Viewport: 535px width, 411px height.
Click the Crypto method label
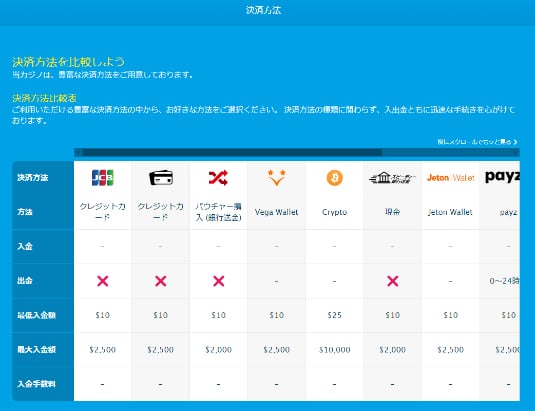pyautogui.click(x=334, y=212)
